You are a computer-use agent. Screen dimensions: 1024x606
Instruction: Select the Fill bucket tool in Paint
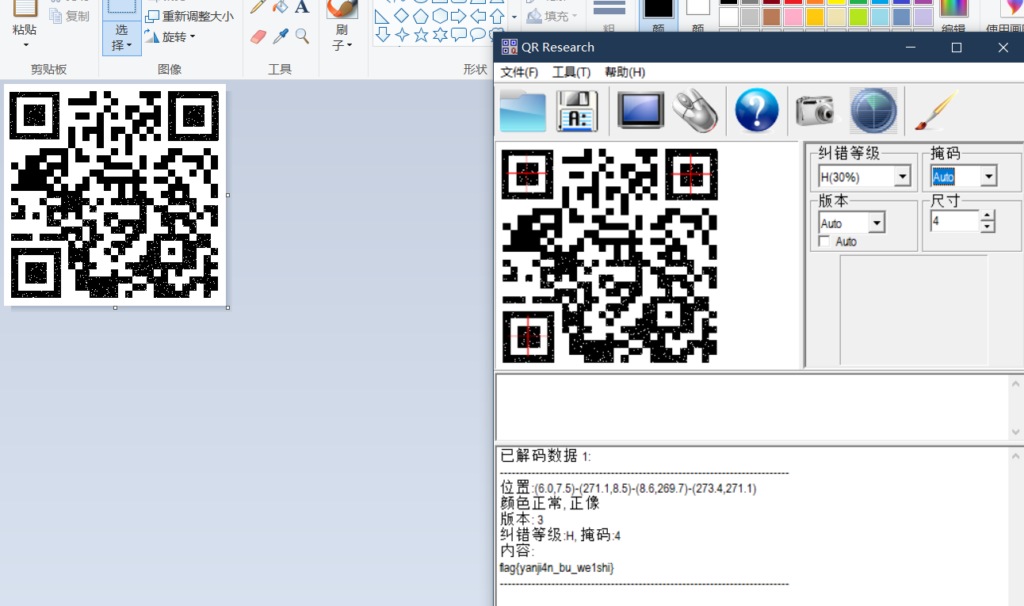click(x=280, y=7)
